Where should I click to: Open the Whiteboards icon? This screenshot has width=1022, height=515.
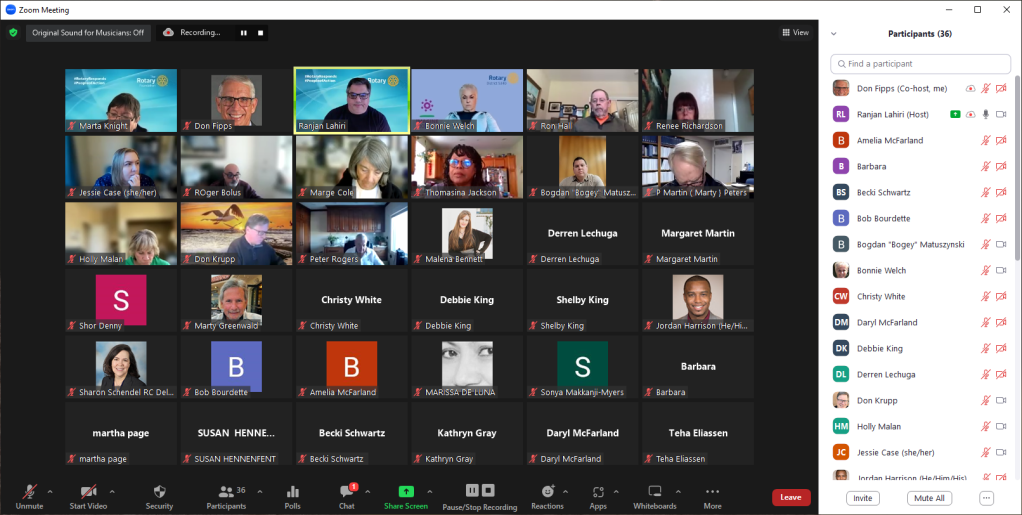click(x=655, y=492)
